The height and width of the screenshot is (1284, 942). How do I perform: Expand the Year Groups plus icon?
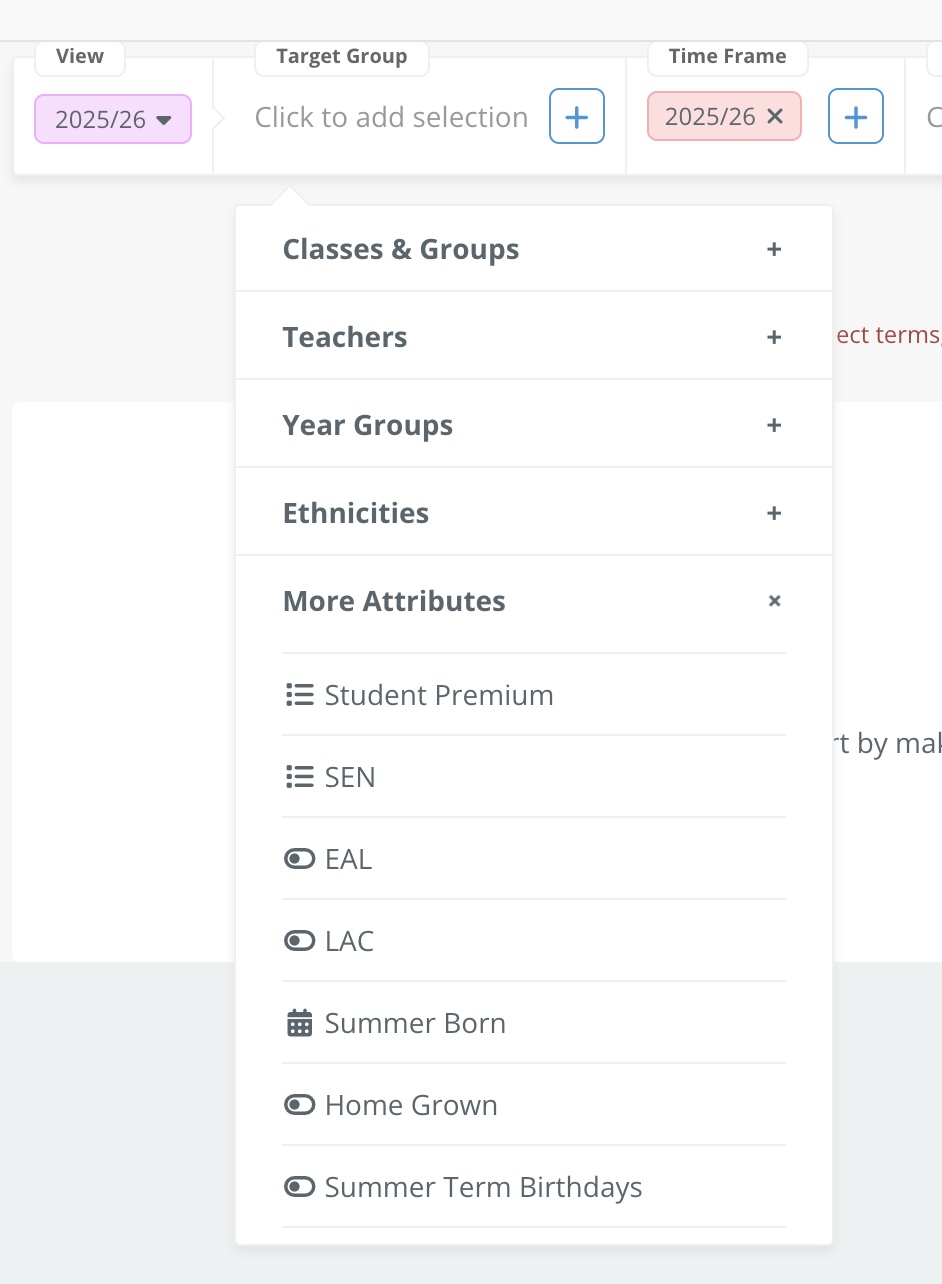773,425
